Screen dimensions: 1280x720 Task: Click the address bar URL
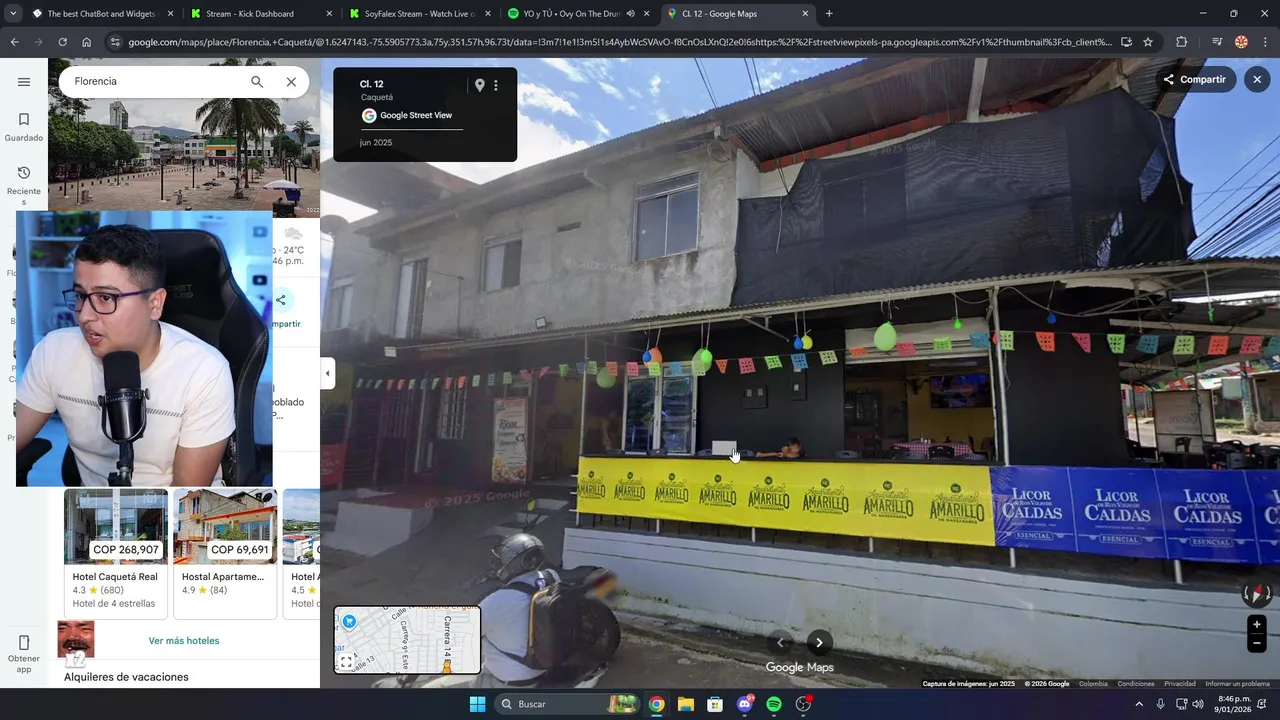pos(619,42)
